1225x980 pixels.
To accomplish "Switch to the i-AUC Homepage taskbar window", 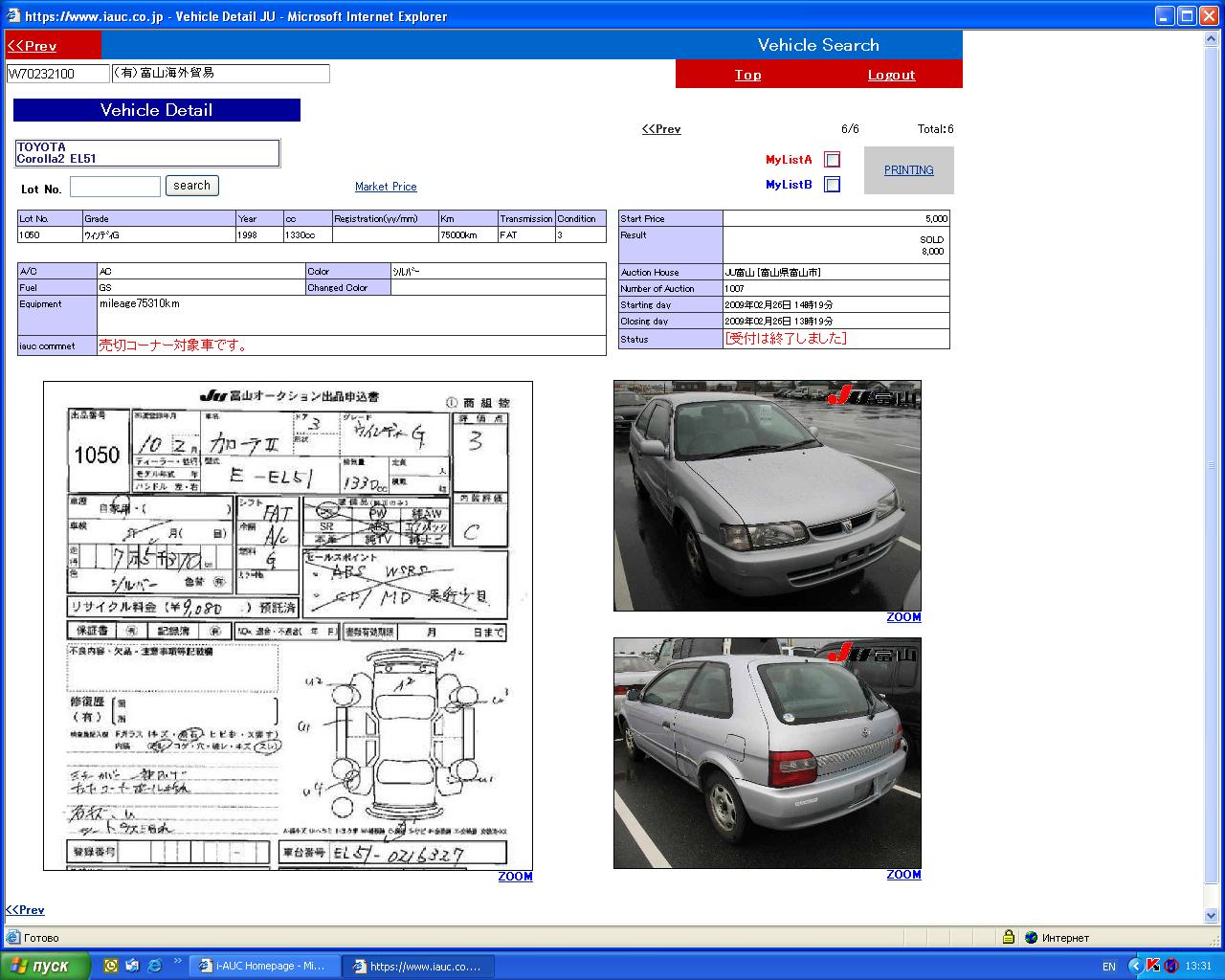I will tap(263, 966).
